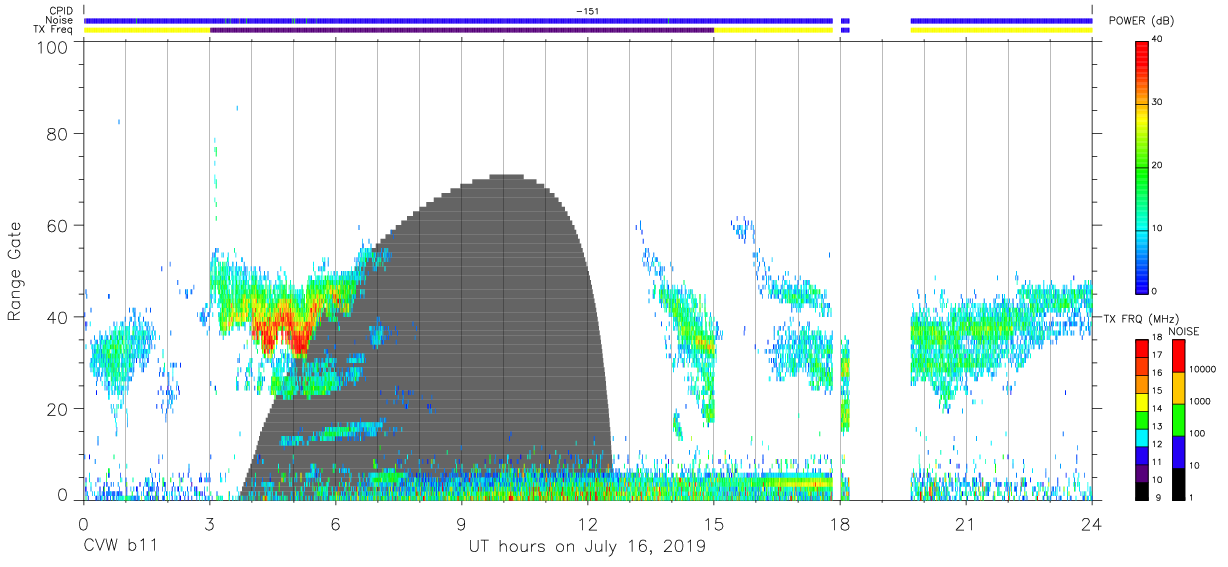
Task: Click the 60 tick on Range Gate axis
Action: click(x=58, y=225)
